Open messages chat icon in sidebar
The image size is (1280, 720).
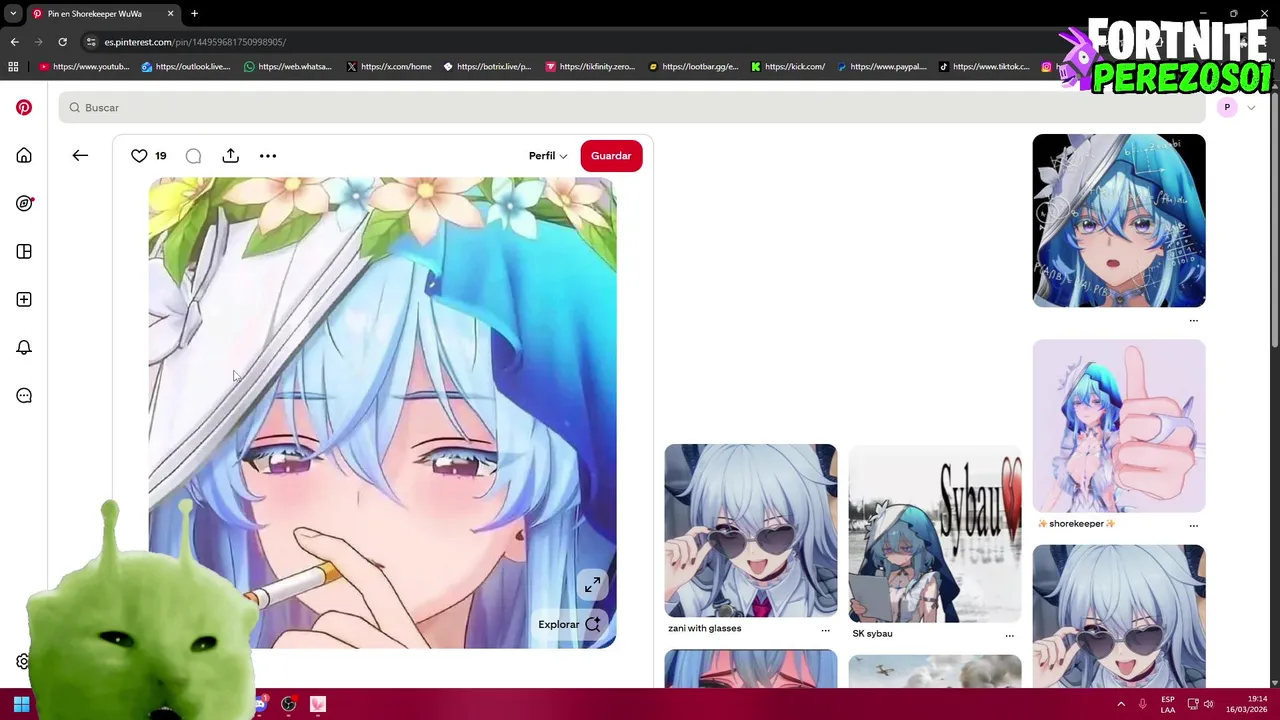[x=24, y=395]
